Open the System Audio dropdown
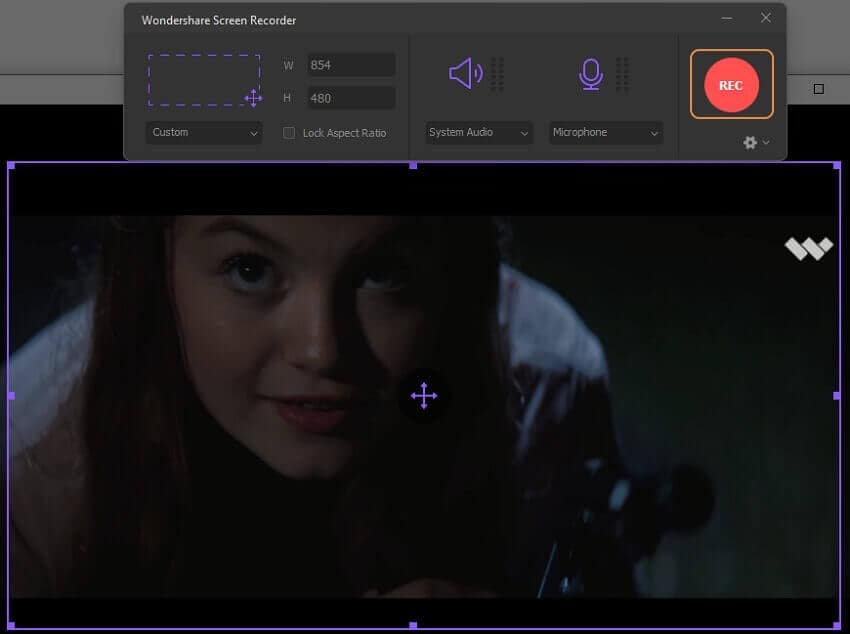 [x=479, y=133]
